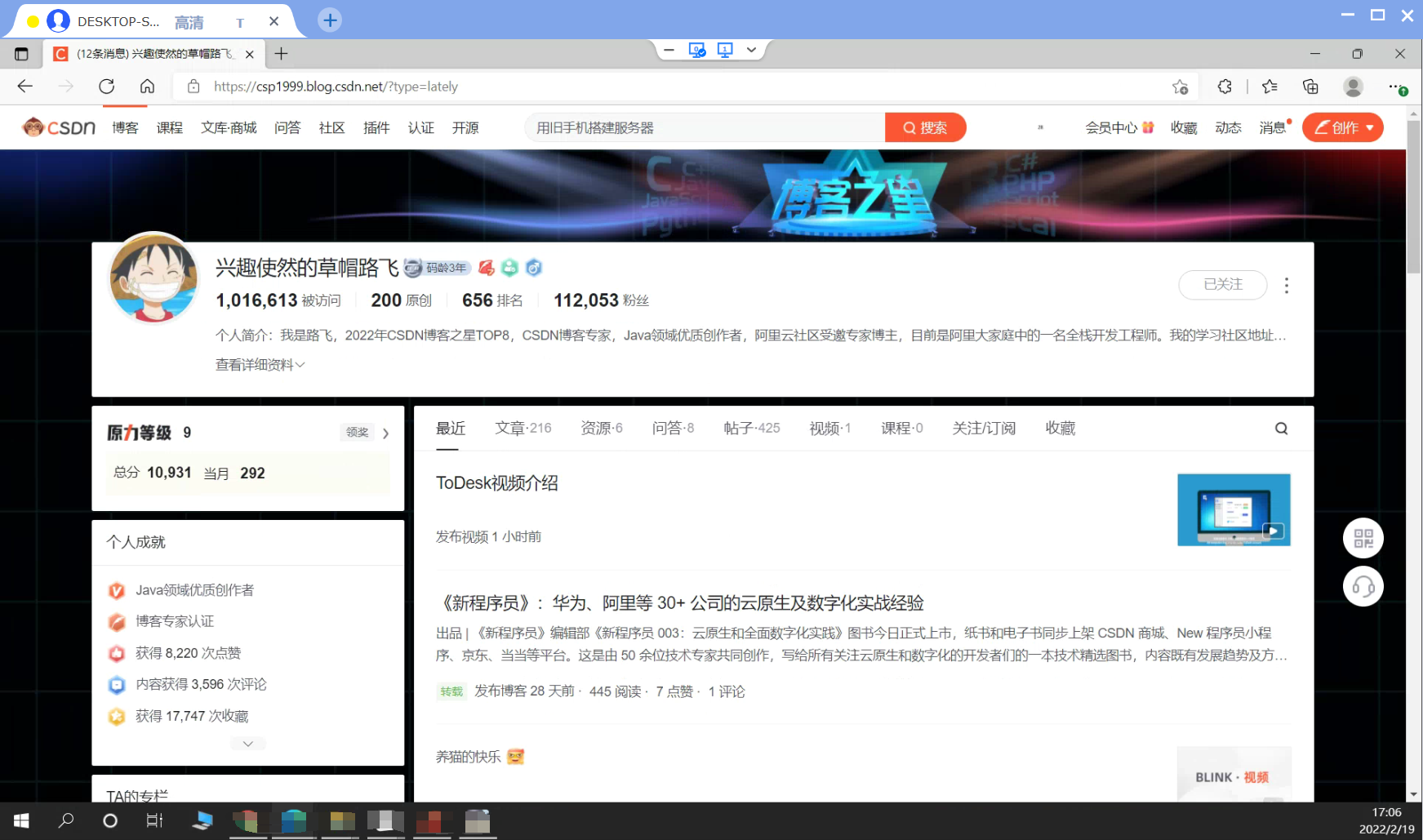Screen dimensions: 1423x840
Task: Open the 博客 nav item
Action: (x=125, y=127)
